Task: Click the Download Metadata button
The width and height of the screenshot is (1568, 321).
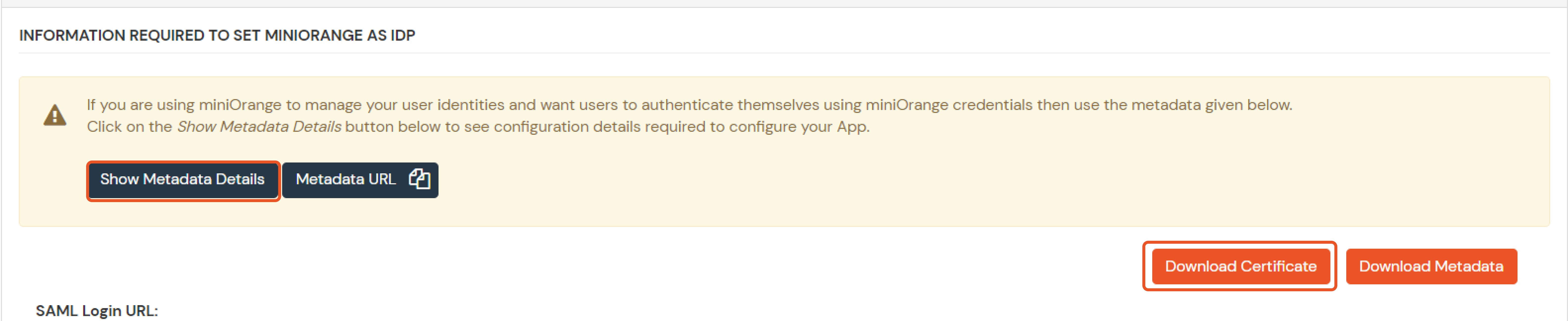Action: click(1432, 266)
